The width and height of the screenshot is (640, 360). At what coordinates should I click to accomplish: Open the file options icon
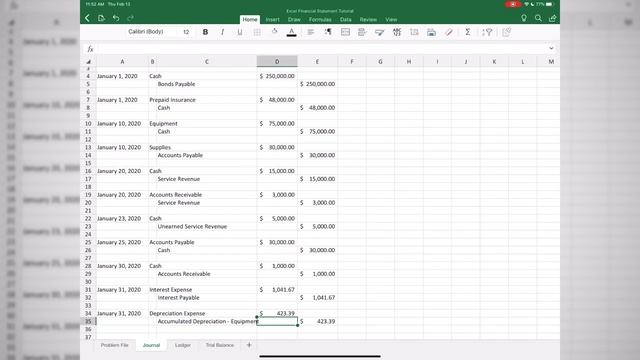101,18
